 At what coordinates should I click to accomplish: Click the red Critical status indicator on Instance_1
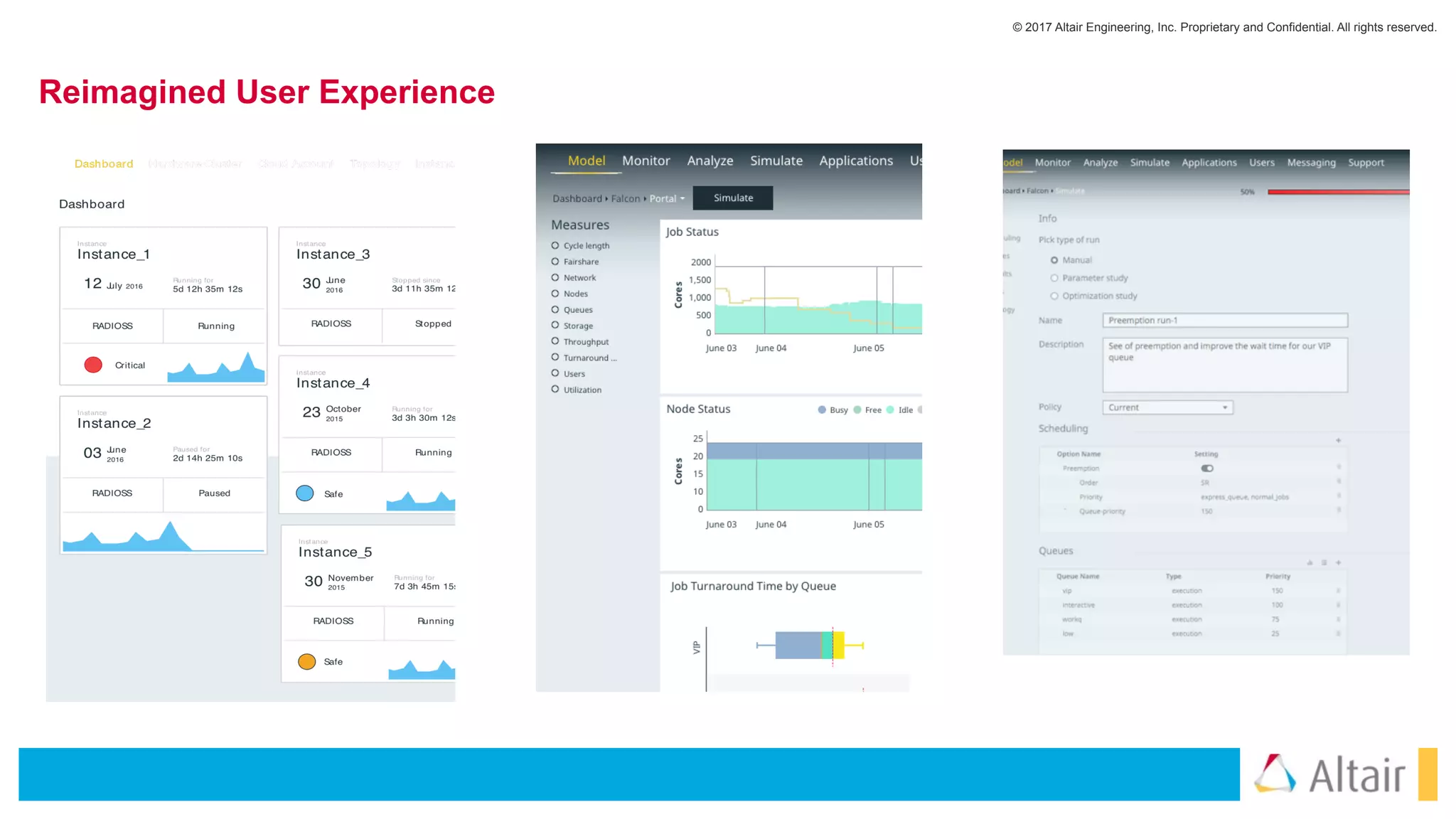click(93, 365)
